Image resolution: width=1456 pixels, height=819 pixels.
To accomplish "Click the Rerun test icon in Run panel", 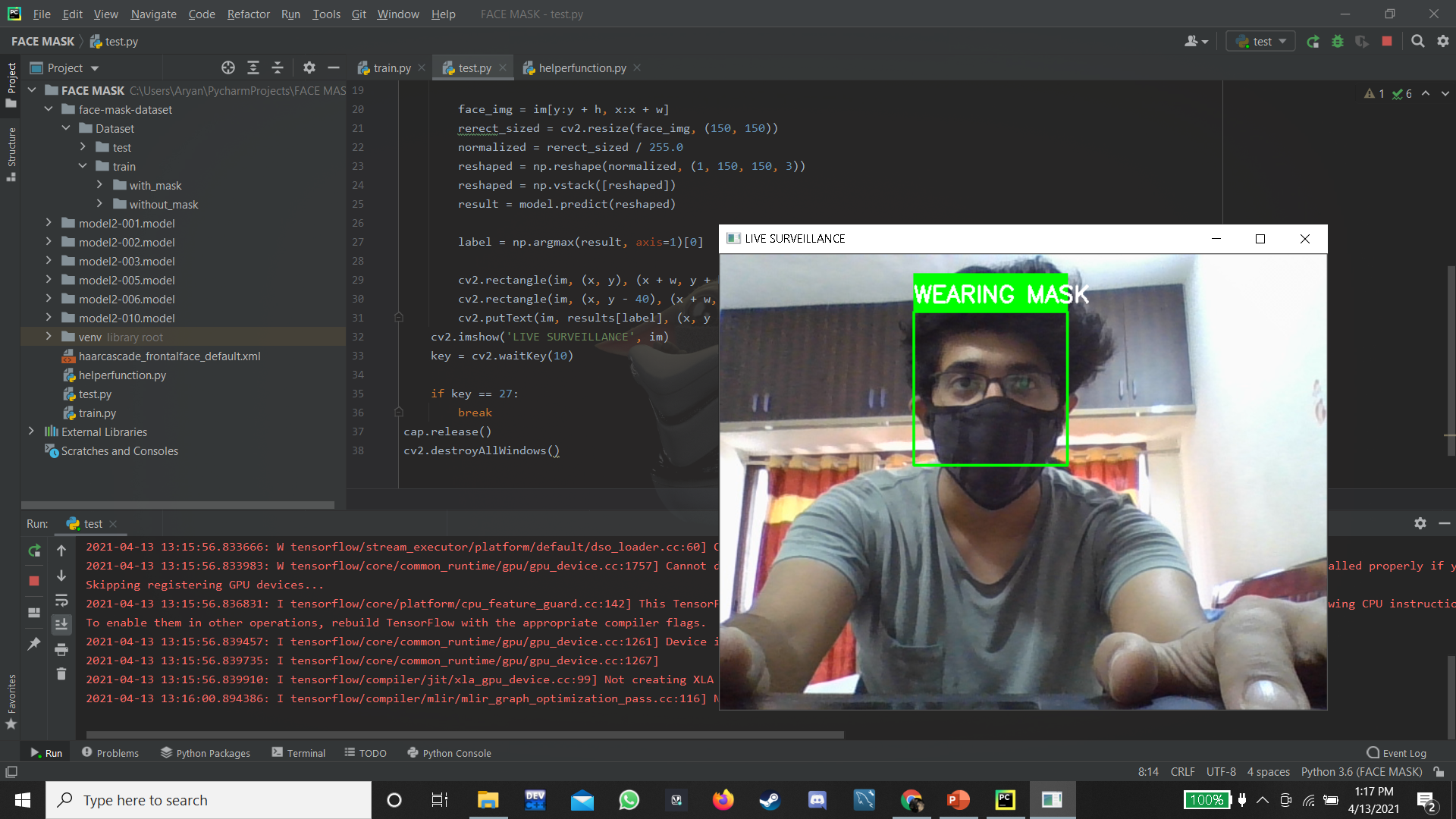I will [x=34, y=551].
